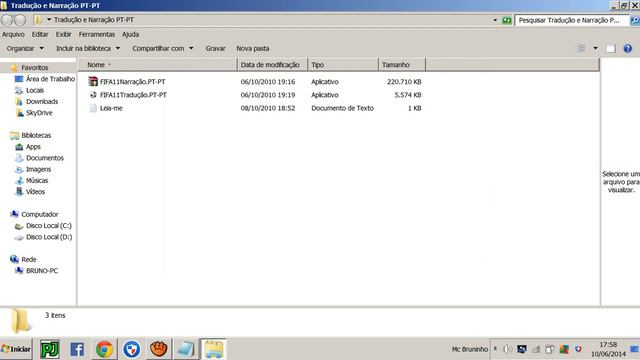Open the Vídeos library

point(35,192)
